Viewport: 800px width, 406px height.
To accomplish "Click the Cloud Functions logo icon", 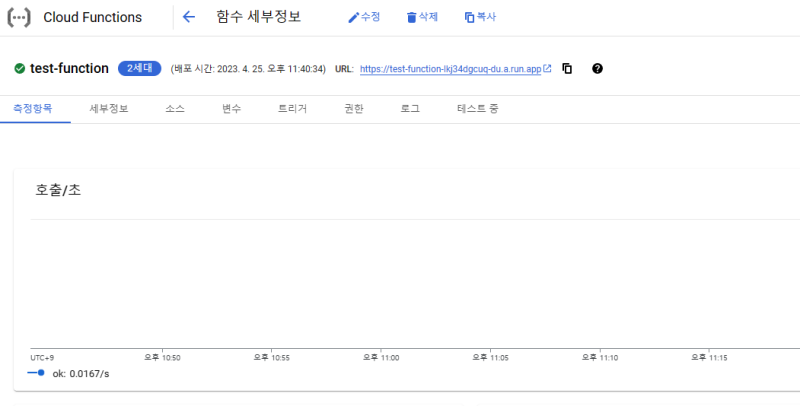I will tap(19, 17).
